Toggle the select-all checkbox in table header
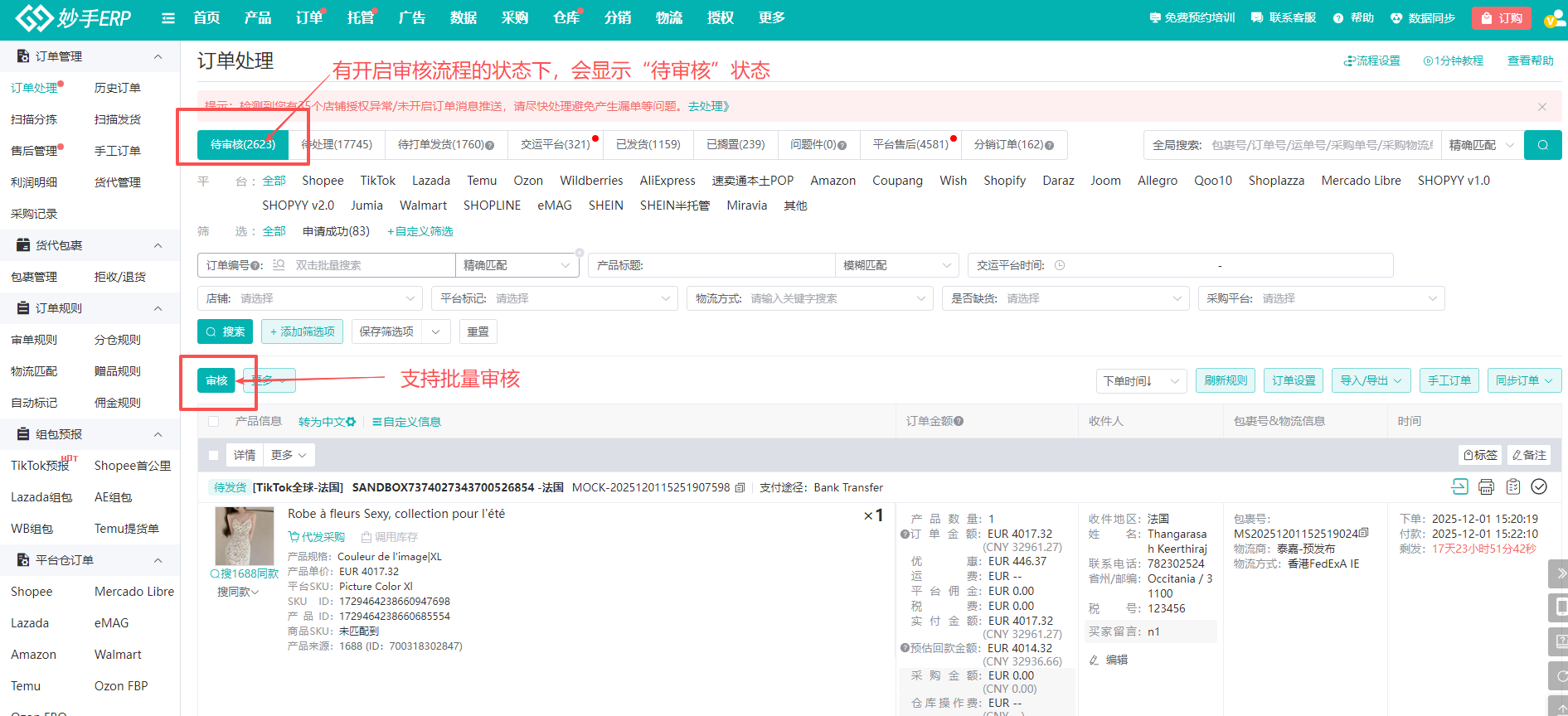Viewport: 1568px width, 716px height. click(x=214, y=422)
